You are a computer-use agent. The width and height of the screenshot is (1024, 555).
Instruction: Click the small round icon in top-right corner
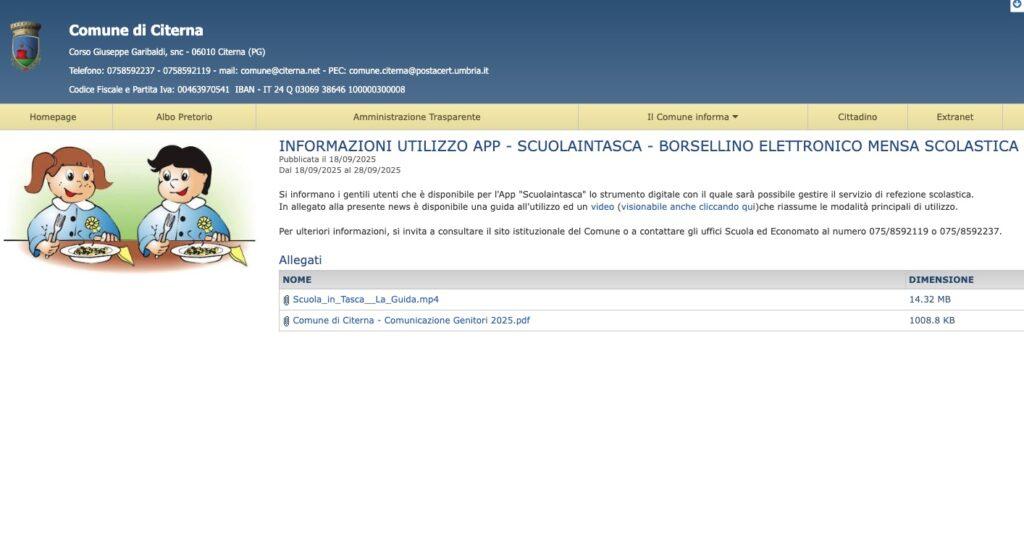pos(1017,5)
